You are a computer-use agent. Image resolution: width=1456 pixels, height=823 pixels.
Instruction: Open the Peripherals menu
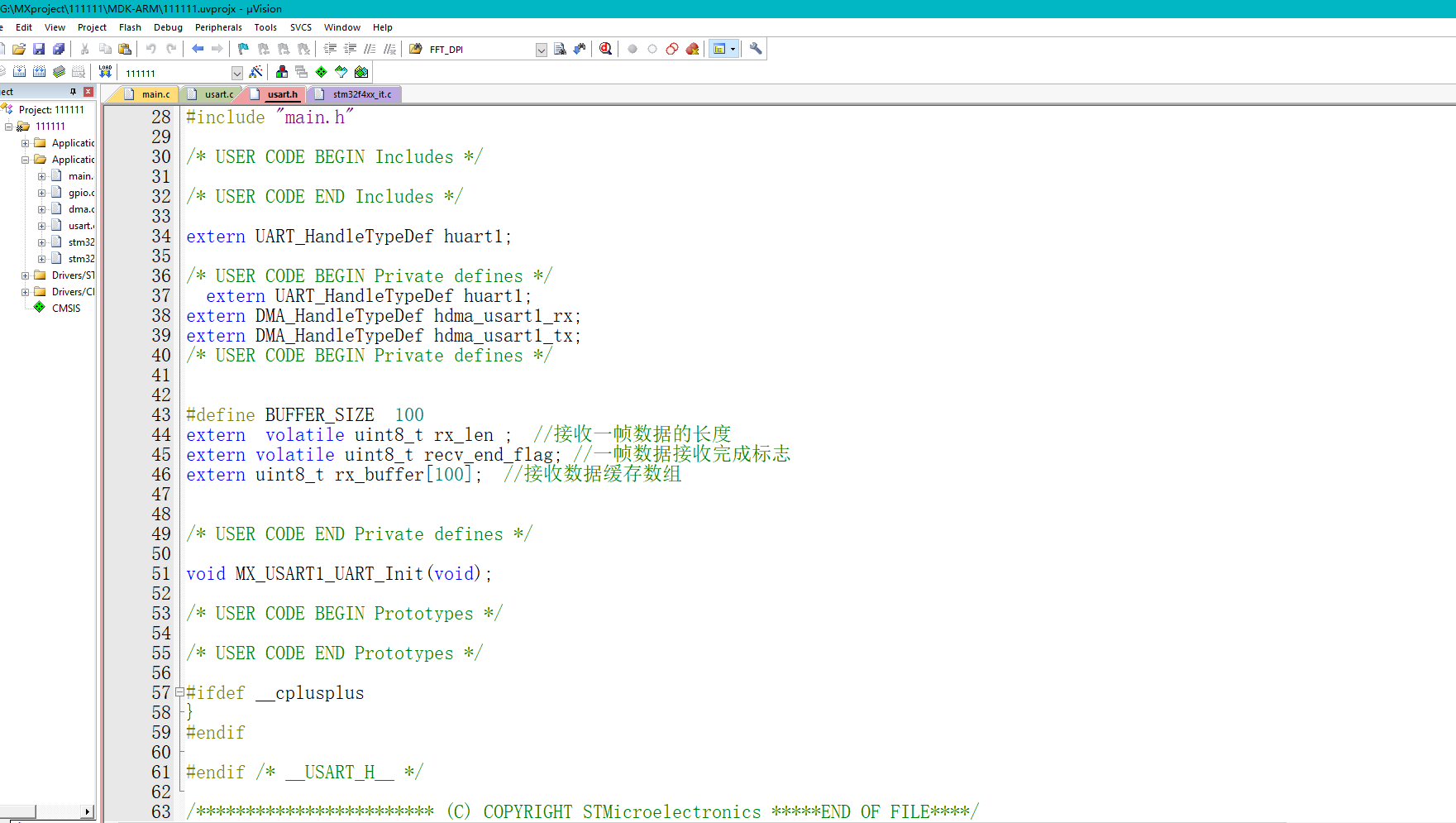point(218,27)
